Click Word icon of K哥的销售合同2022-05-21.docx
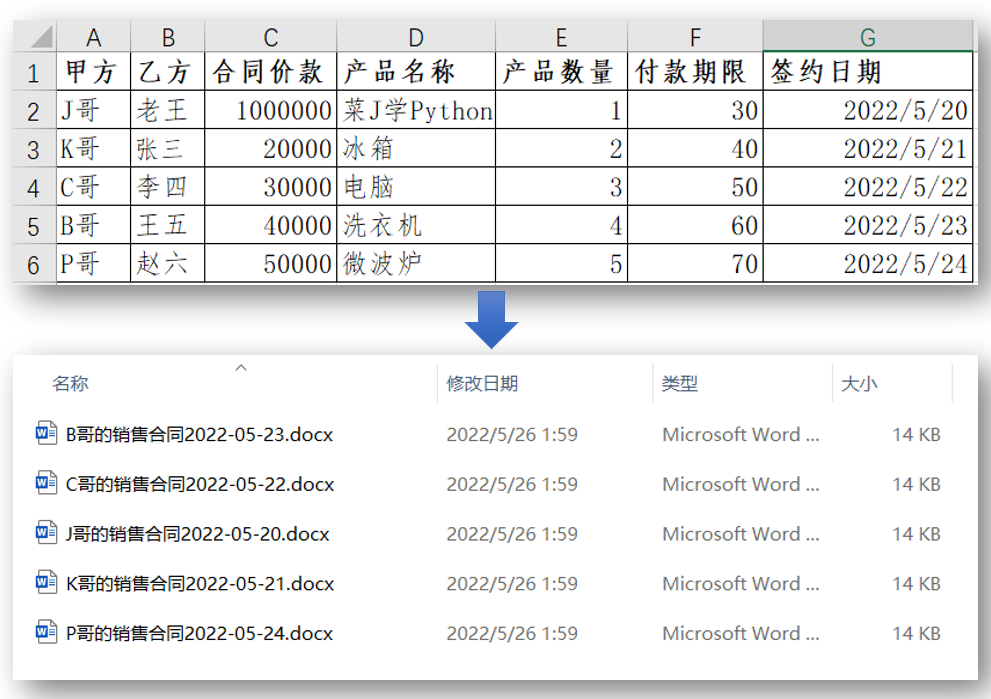The image size is (991, 699). pyautogui.click(x=46, y=583)
